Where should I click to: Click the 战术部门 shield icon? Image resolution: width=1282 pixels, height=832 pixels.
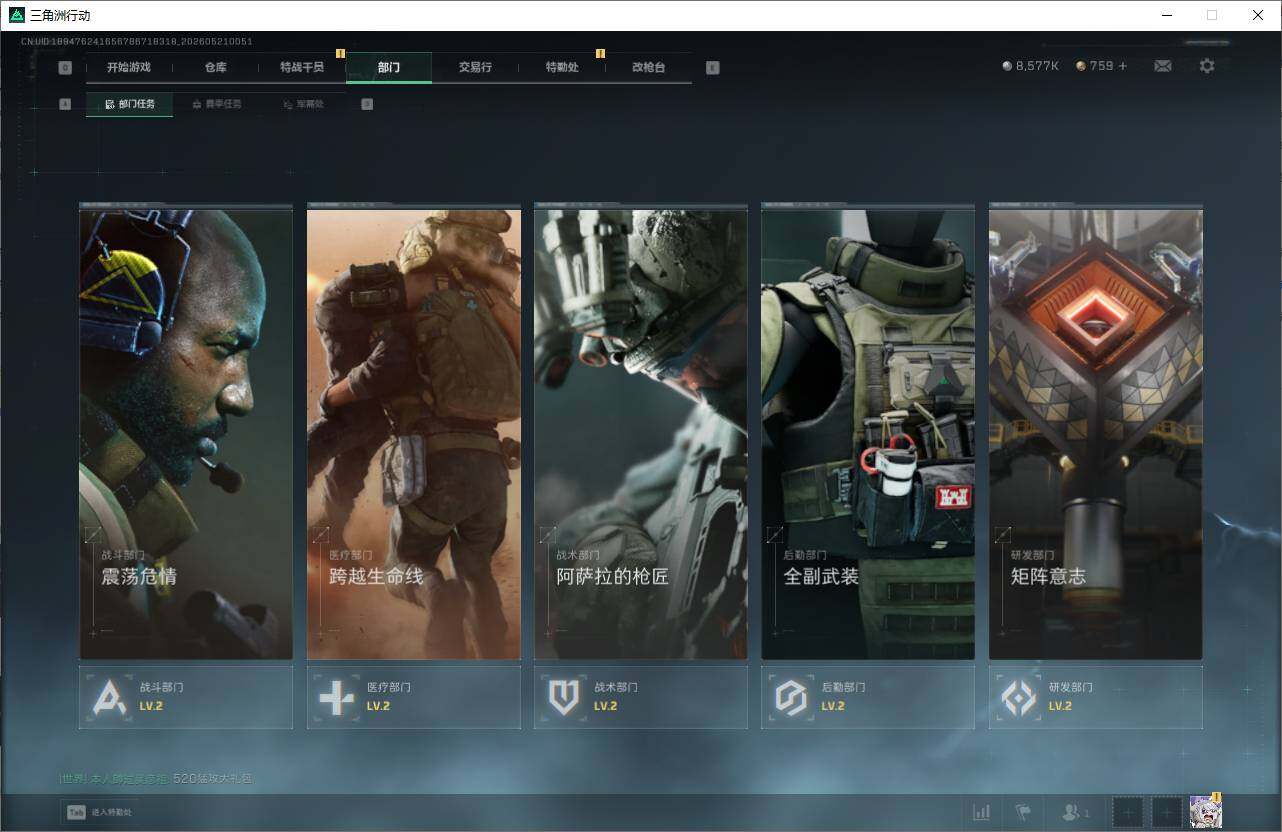[x=564, y=697]
